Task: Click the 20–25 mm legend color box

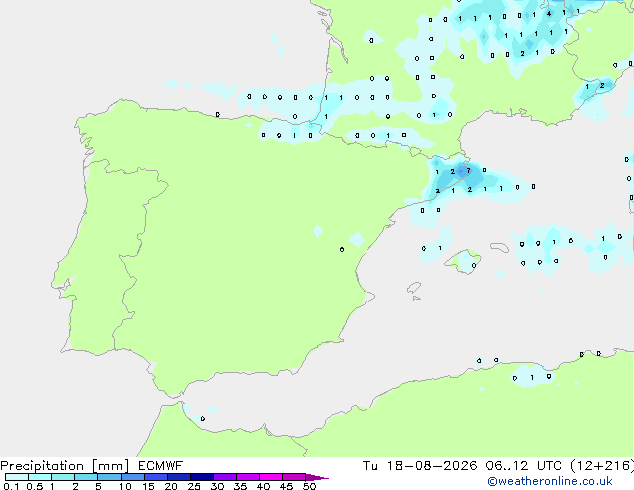Action: pos(179,477)
